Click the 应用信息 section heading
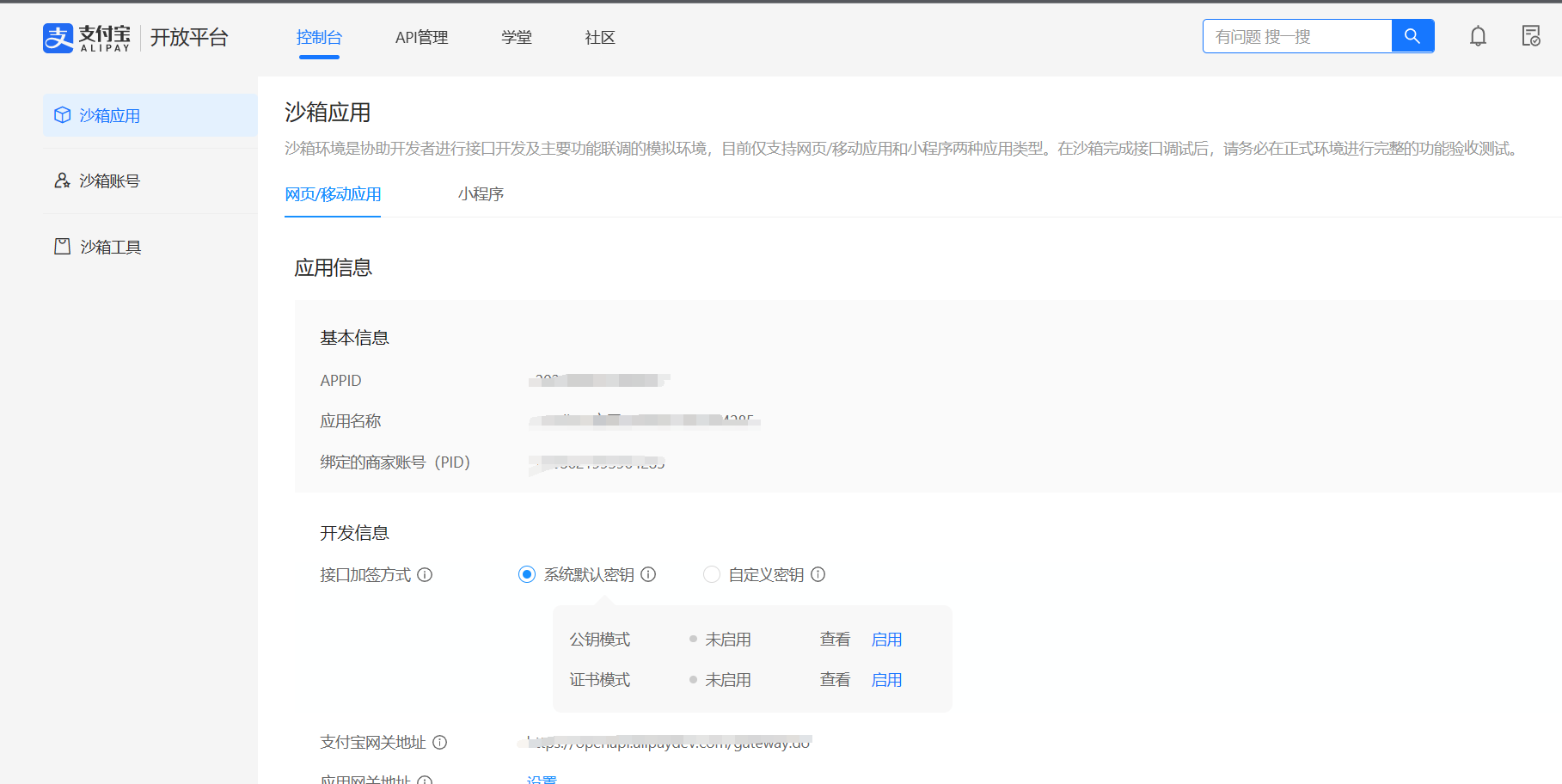Image resolution: width=1562 pixels, height=784 pixels. click(333, 268)
